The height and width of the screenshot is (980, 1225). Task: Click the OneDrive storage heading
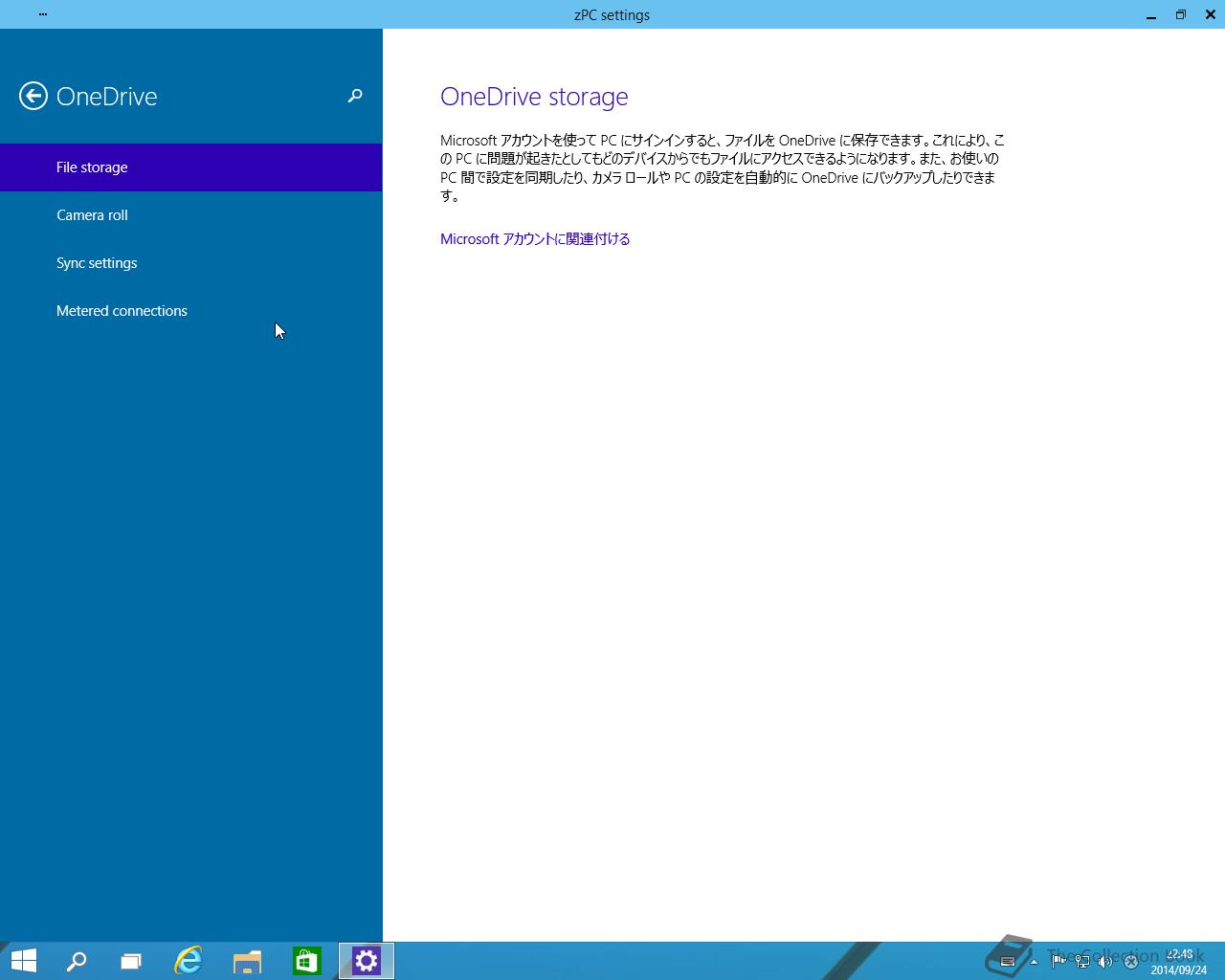(534, 97)
